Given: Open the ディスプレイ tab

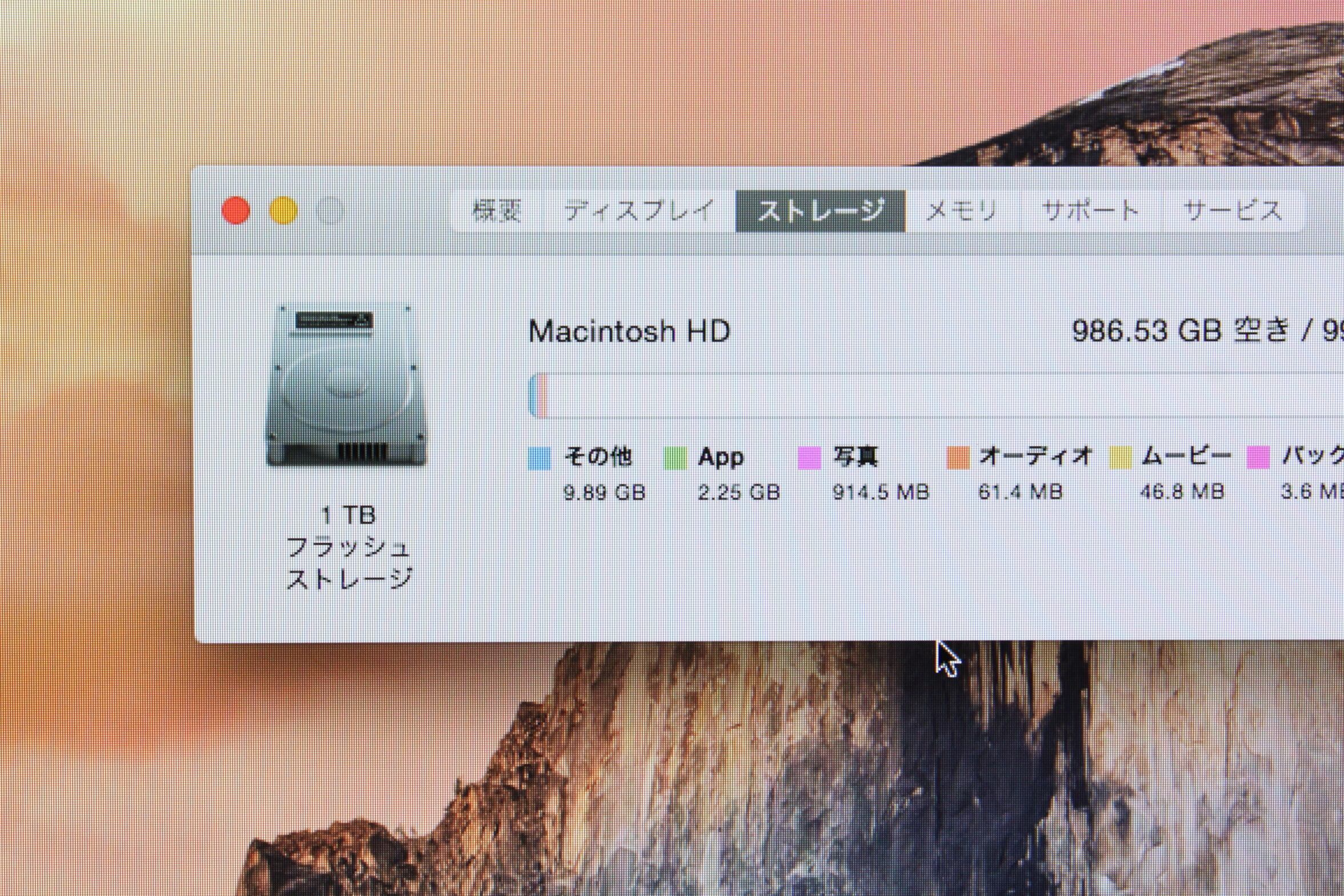Looking at the screenshot, I should (x=639, y=211).
